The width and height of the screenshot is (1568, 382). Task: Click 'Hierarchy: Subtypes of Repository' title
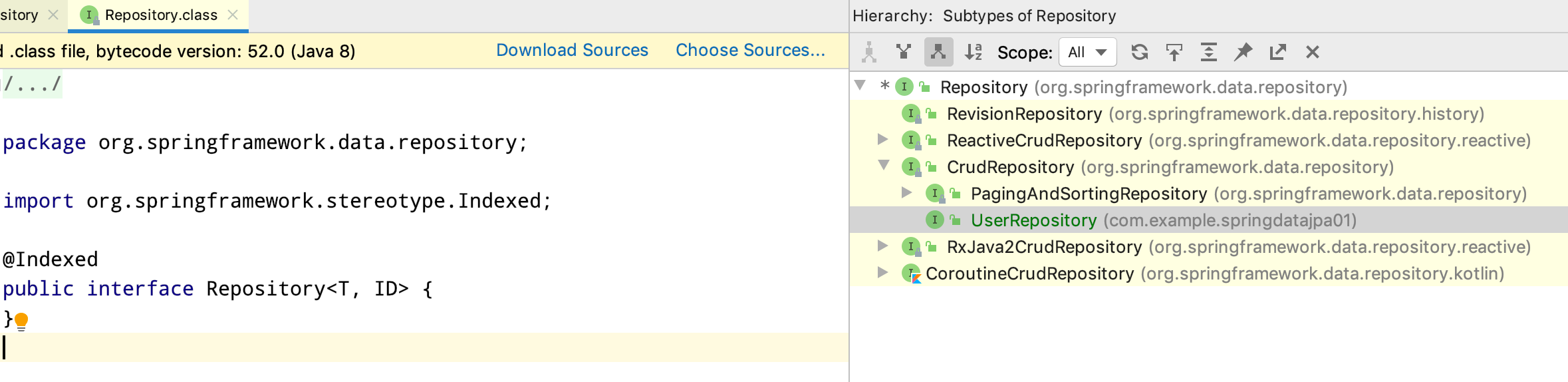(x=984, y=16)
